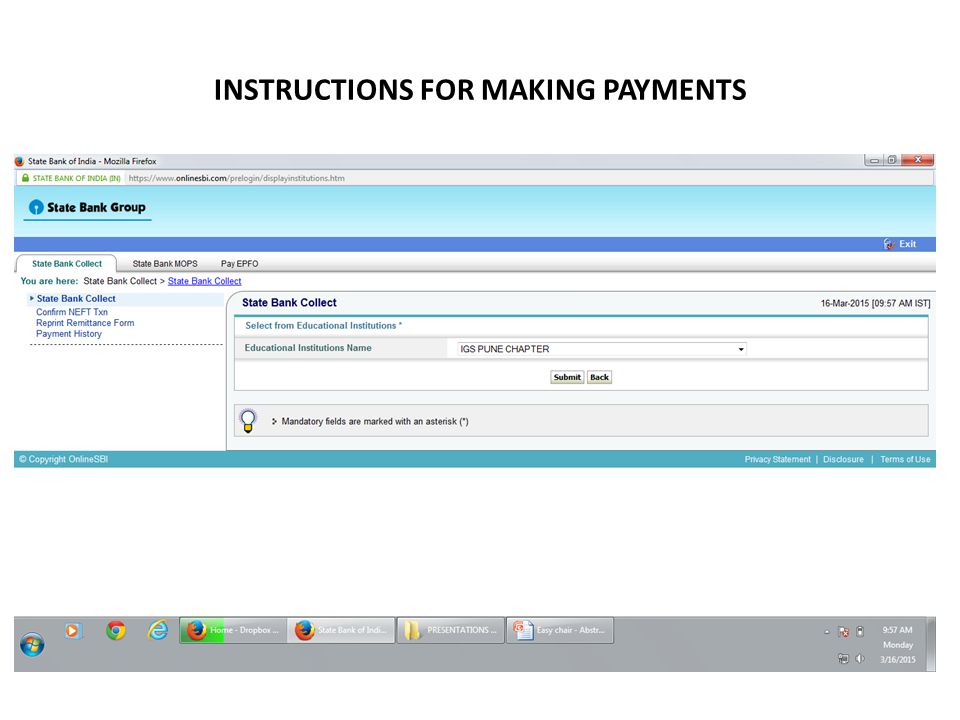
Task: Click the Back button
Action: pyautogui.click(x=599, y=377)
